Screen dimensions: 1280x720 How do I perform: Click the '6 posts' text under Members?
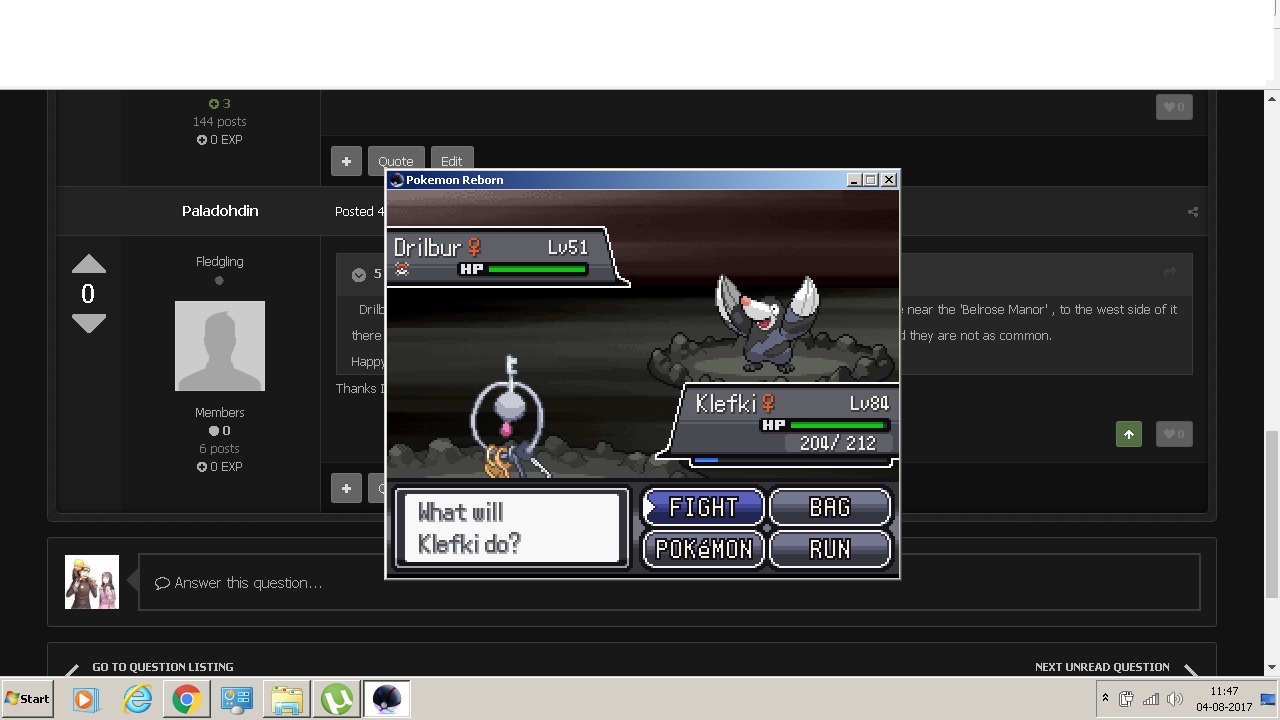point(220,448)
